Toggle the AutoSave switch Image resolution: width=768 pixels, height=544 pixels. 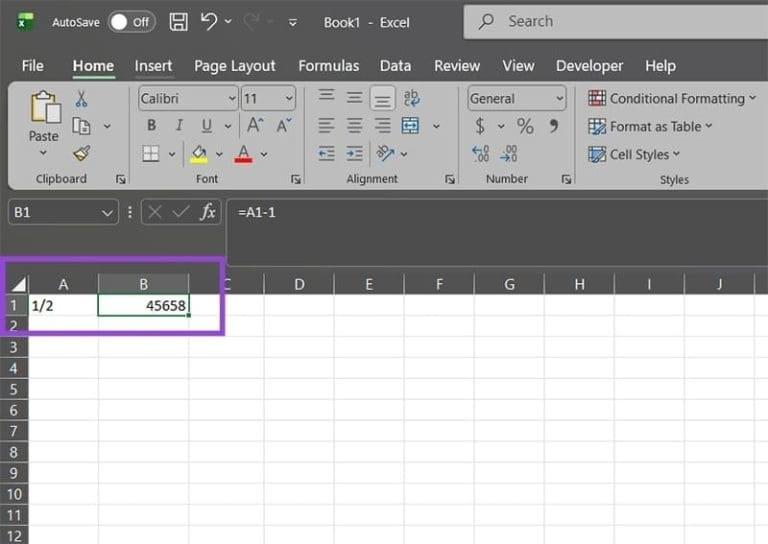point(131,22)
